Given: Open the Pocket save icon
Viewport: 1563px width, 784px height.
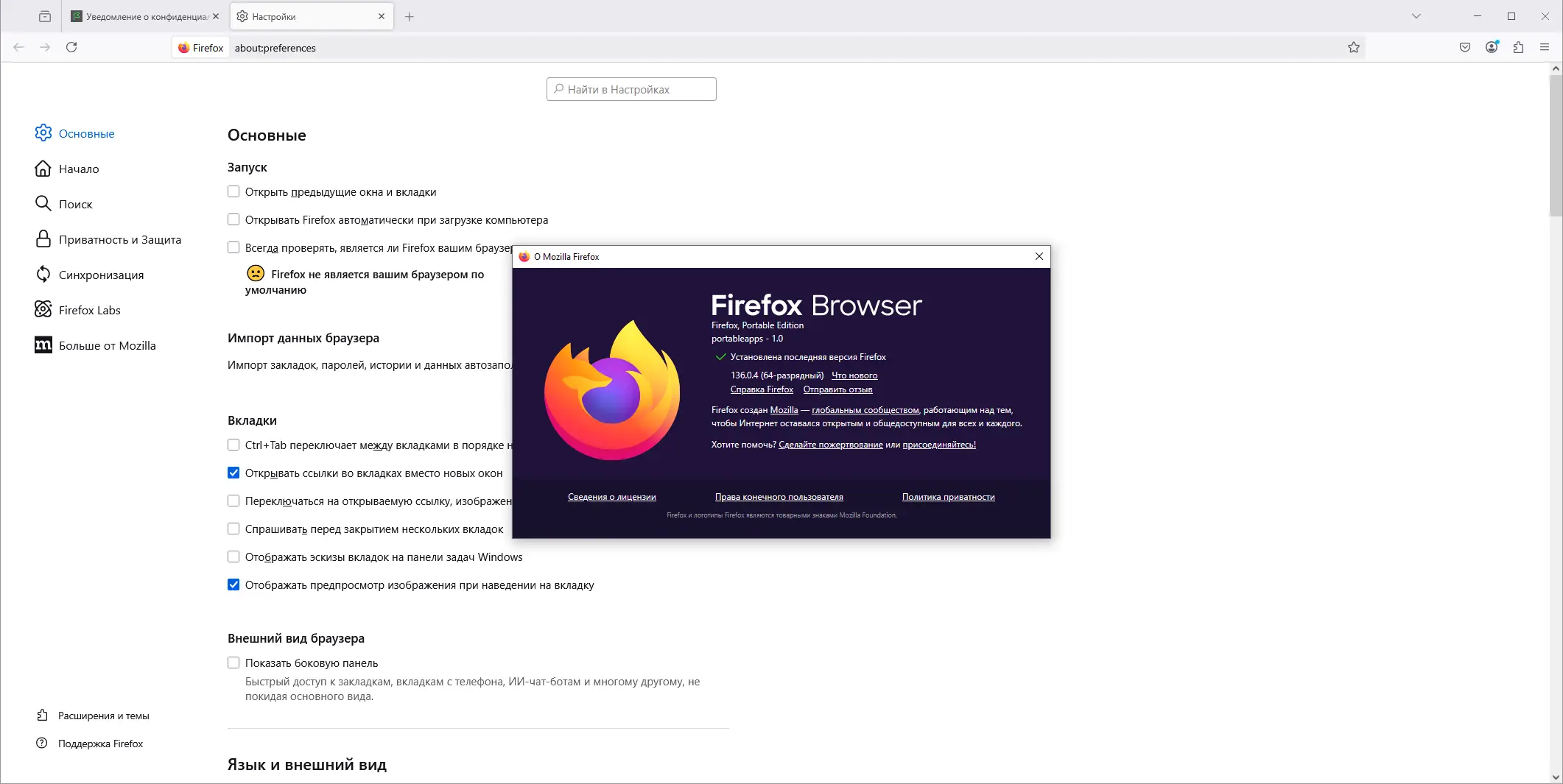Looking at the screenshot, I should (1465, 47).
